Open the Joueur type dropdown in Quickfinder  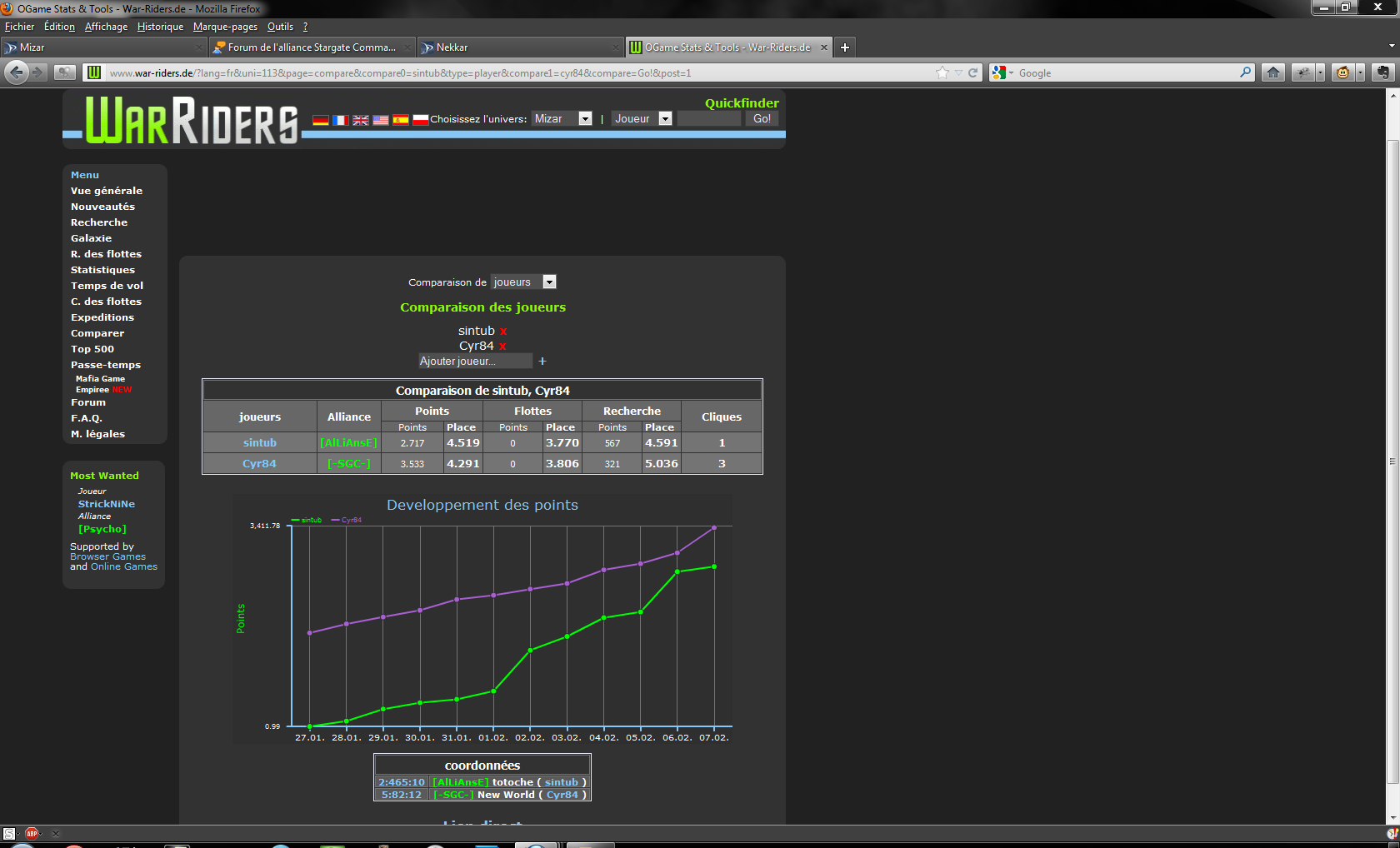(642, 118)
